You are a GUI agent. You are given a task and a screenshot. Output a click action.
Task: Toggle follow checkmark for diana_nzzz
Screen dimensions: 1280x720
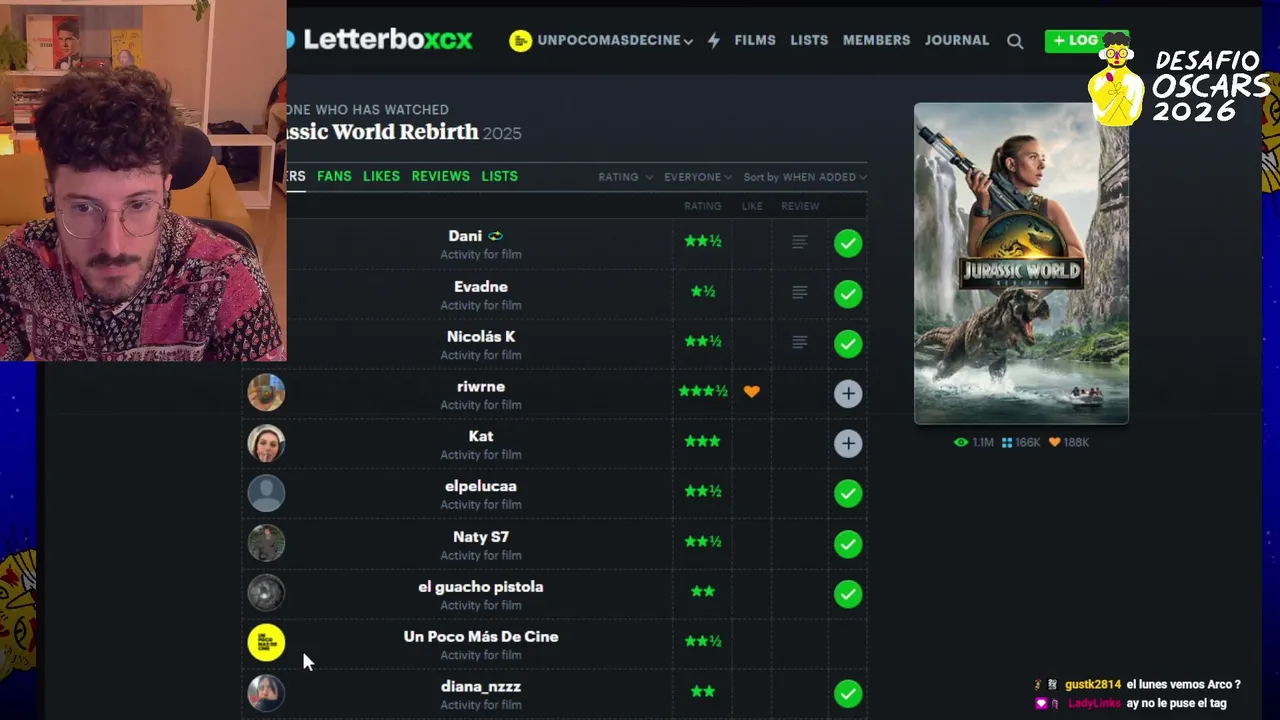click(848, 693)
